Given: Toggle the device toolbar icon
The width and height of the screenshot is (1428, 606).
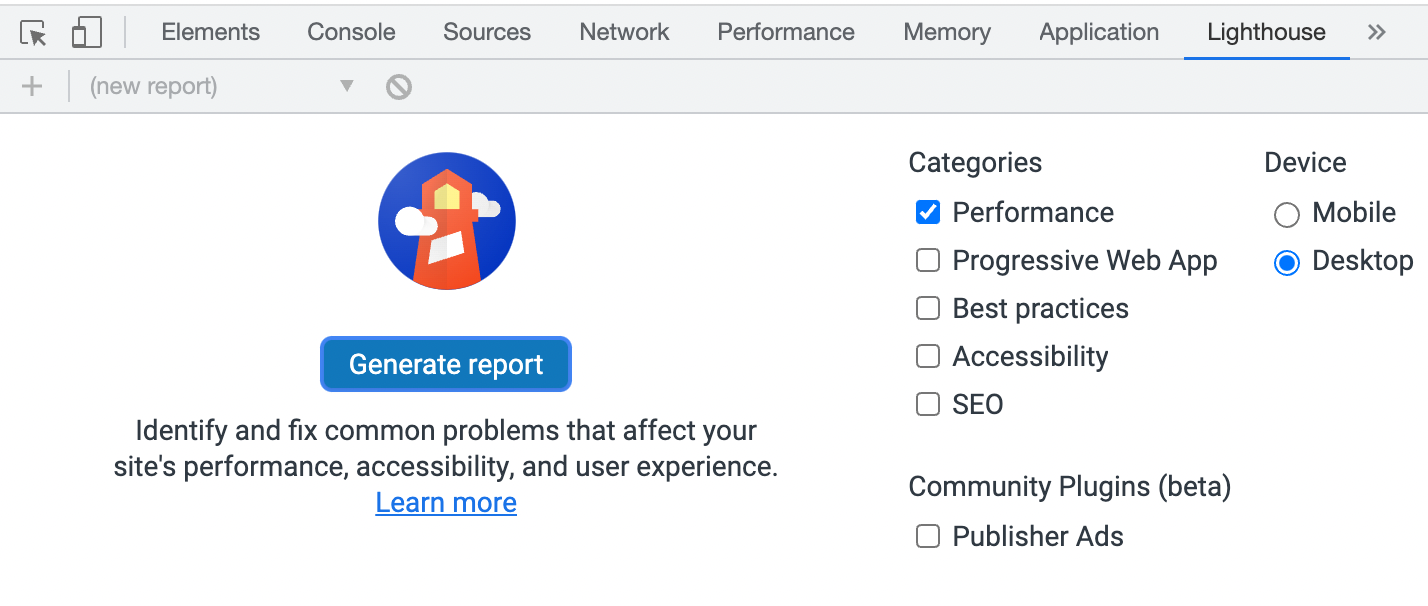Looking at the screenshot, I should click(87, 33).
